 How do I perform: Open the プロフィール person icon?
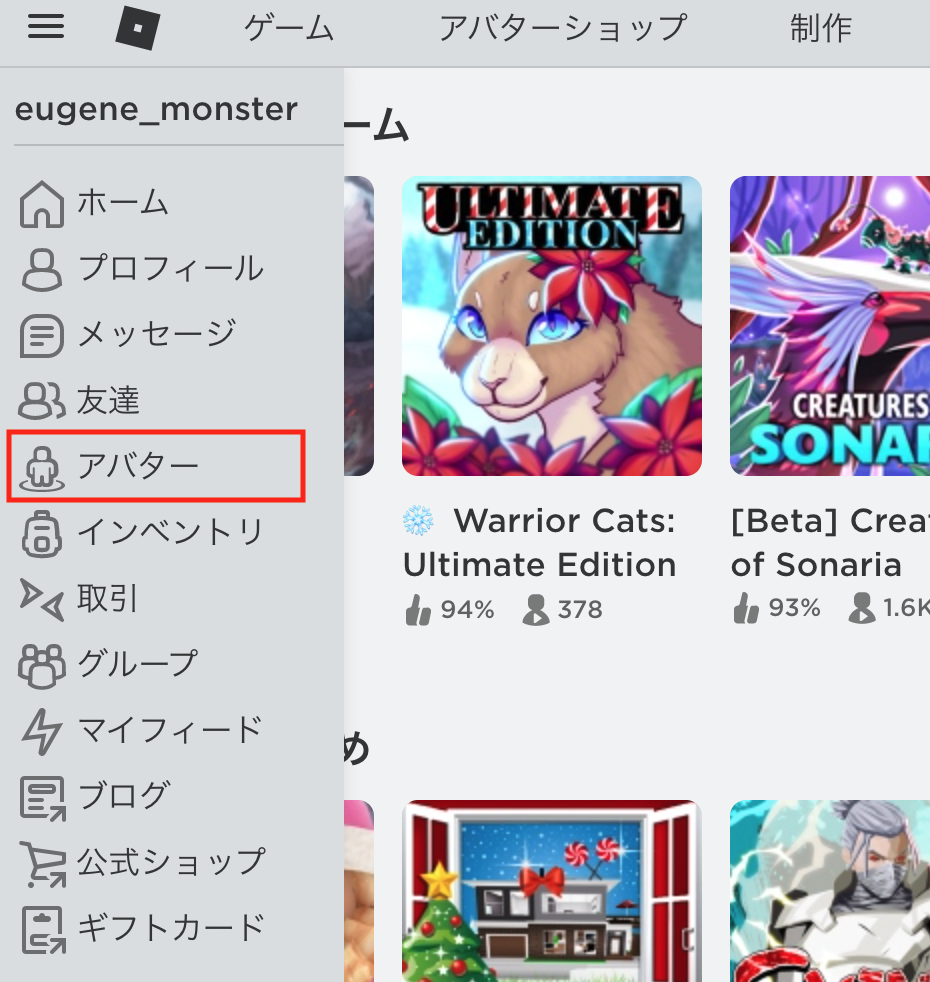(x=42, y=269)
